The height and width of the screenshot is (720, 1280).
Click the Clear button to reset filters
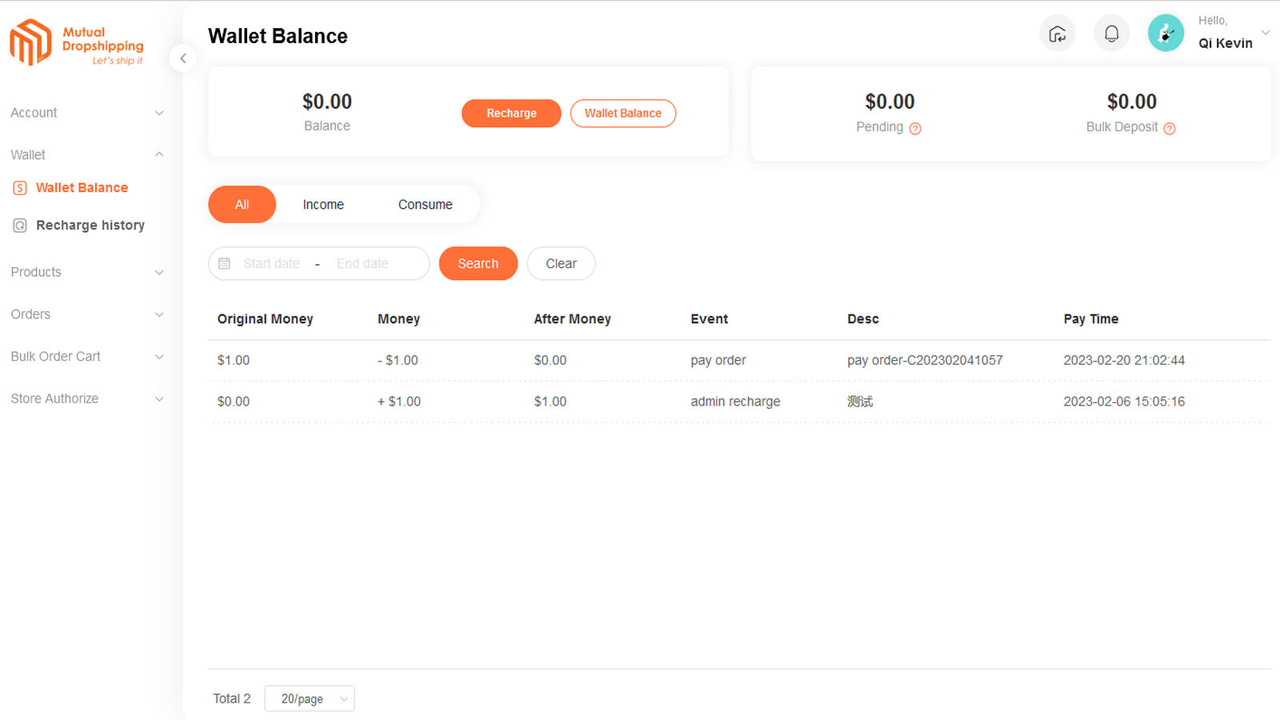pyautogui.click(x=561, y=263)
